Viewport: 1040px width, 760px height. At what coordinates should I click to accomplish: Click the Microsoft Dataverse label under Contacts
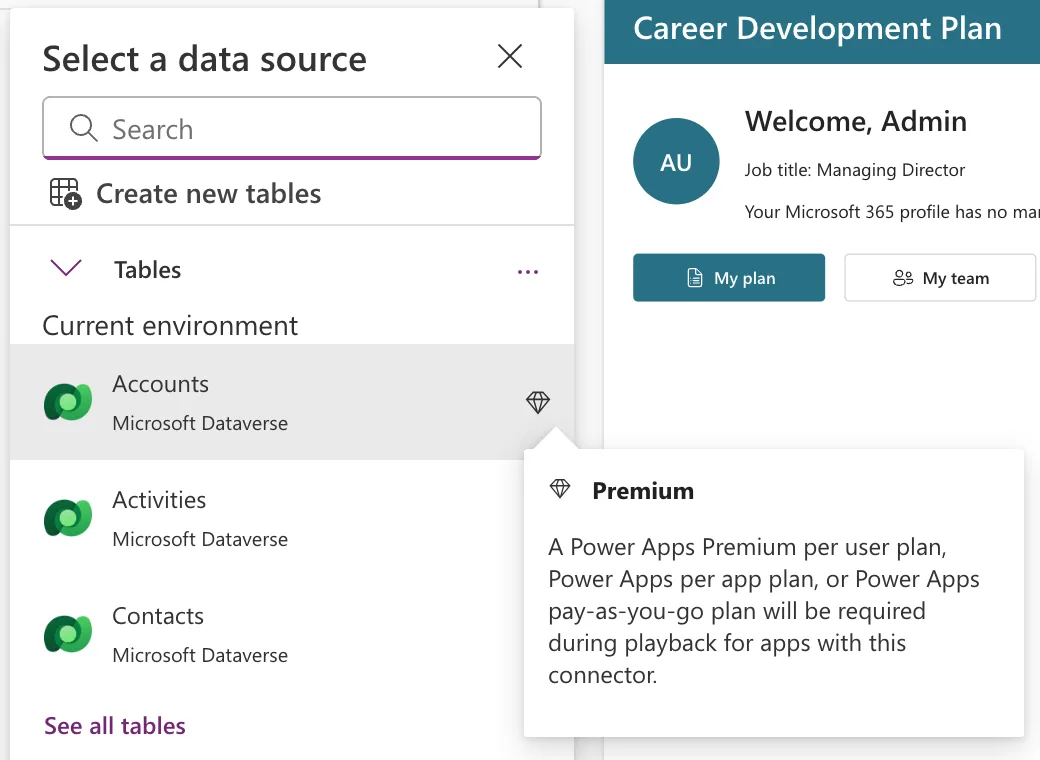point(200,655)
